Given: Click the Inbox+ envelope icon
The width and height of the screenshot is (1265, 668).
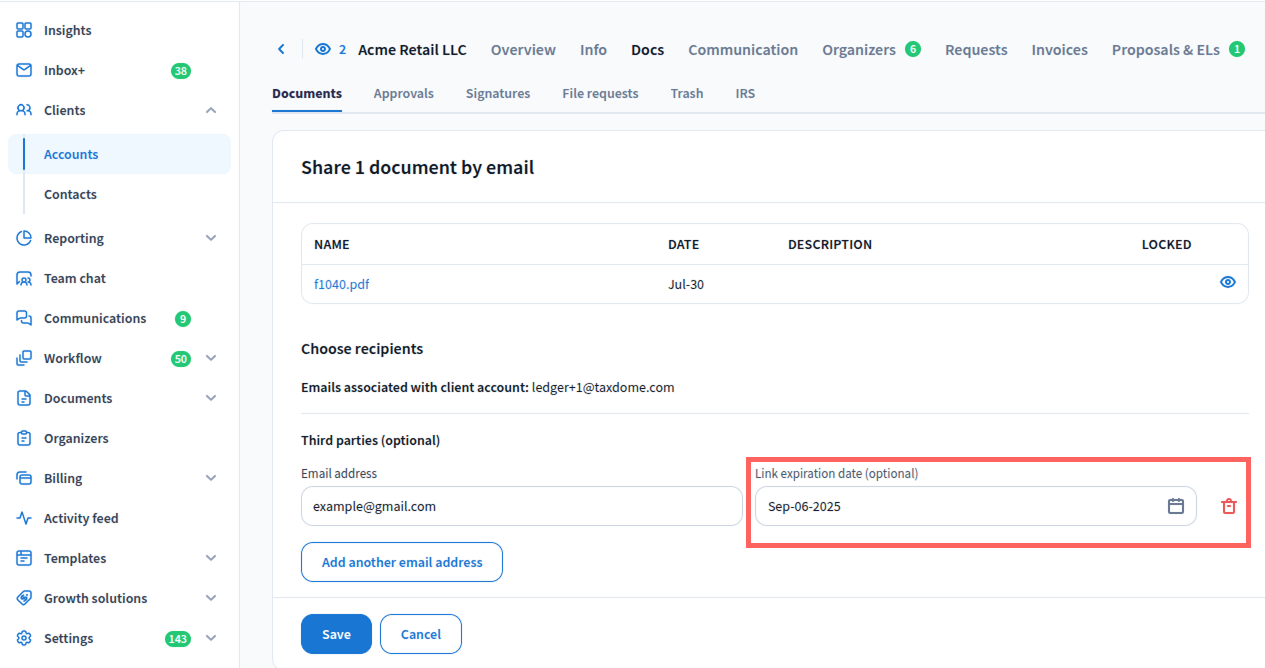Looking at the screenshot, I should [24, 70].
